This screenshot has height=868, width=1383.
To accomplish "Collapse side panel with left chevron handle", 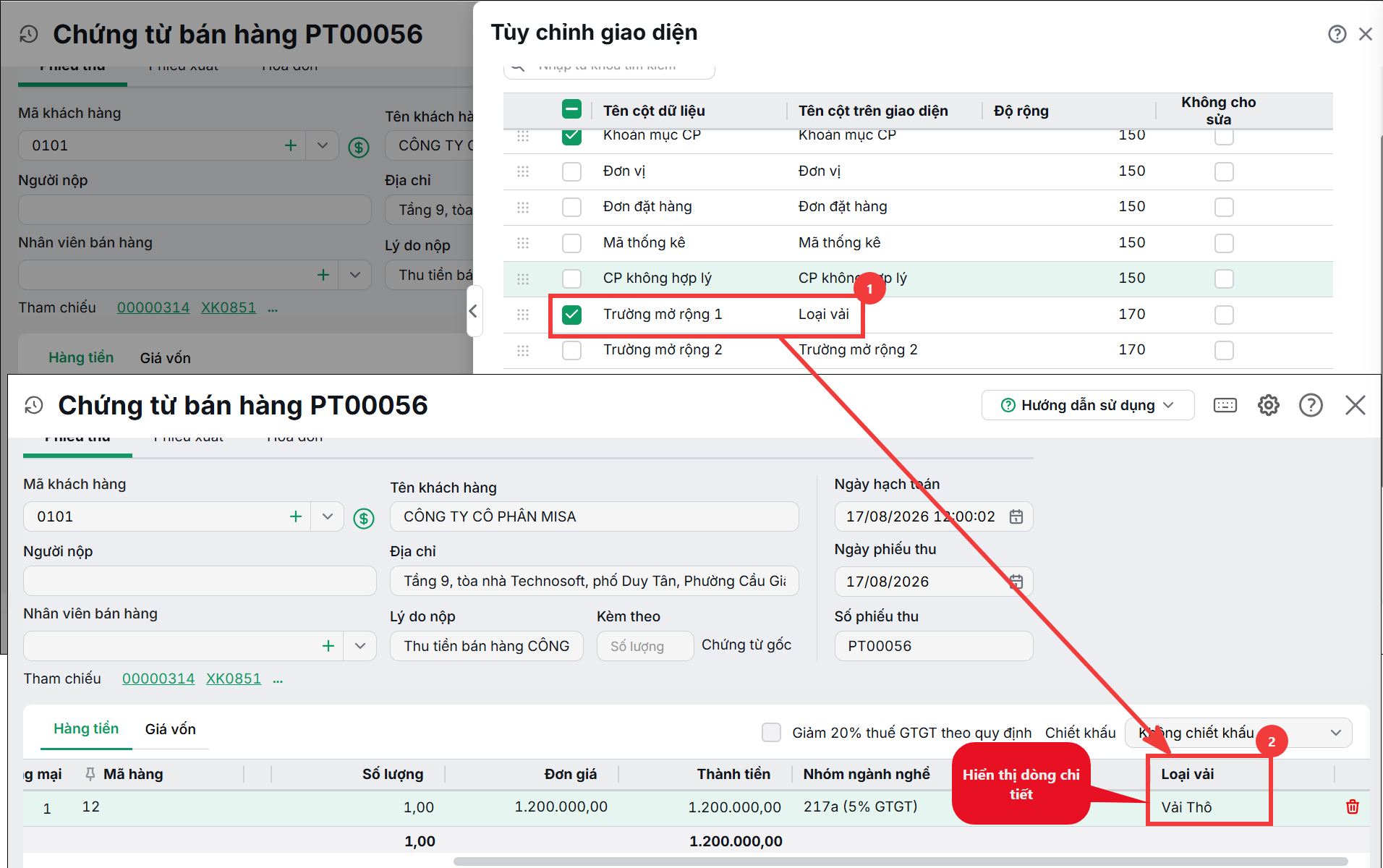I will 474,311.
